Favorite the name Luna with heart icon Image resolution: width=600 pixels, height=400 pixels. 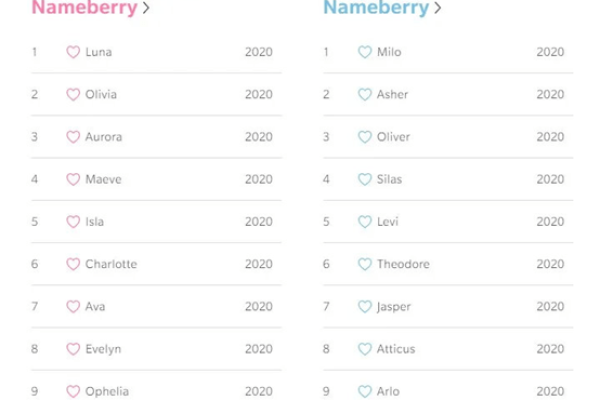pyautogui.click(x=73, y=52)
